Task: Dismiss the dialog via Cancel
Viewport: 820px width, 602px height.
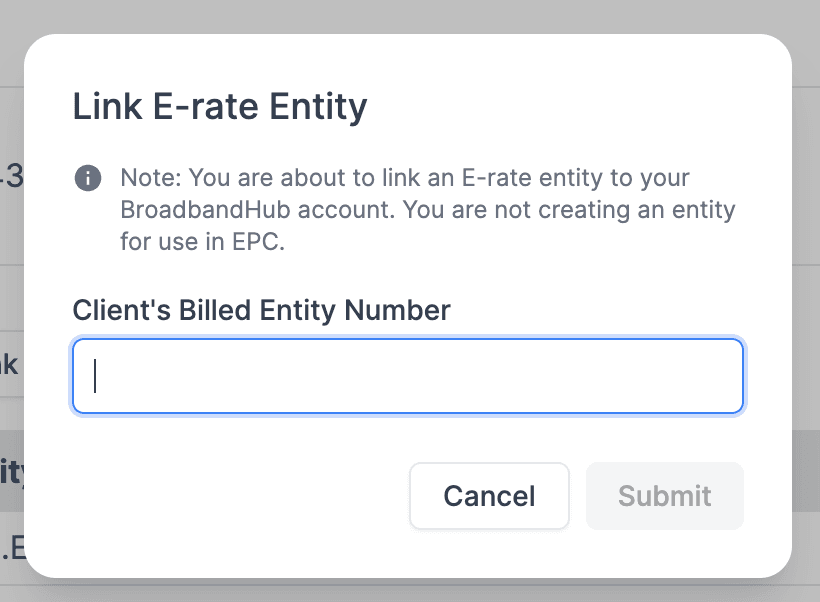Action: 489,496
